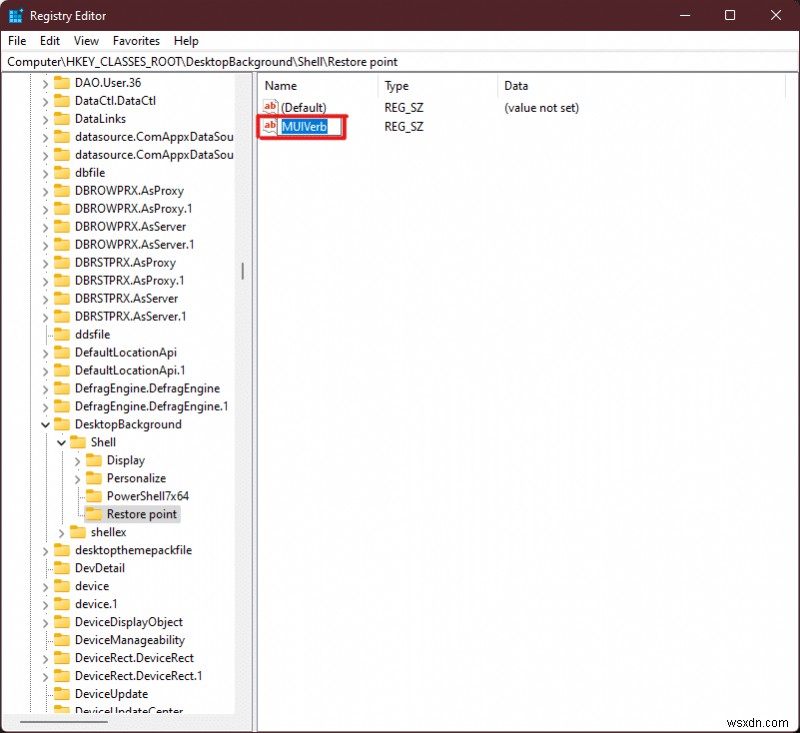Open the Favorites menu
This screenshot has width=800, height=733.
click(136, 41)
